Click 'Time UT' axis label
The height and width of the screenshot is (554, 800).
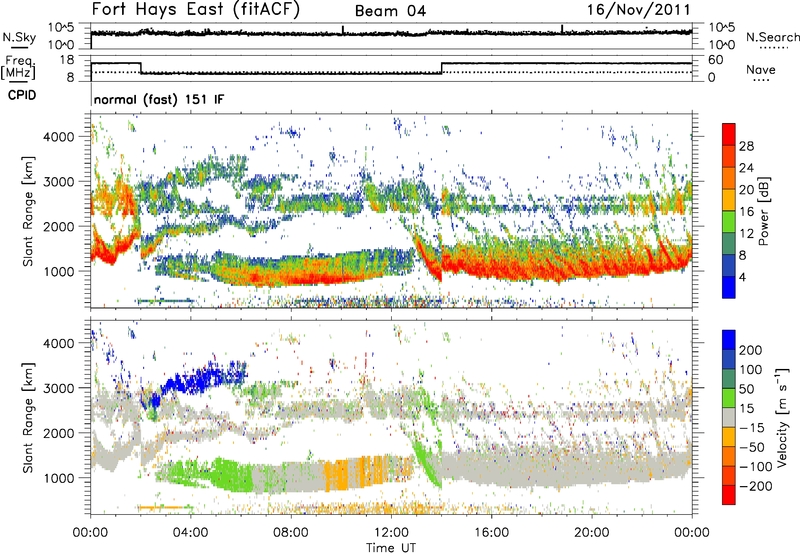(x=391, y=547)
